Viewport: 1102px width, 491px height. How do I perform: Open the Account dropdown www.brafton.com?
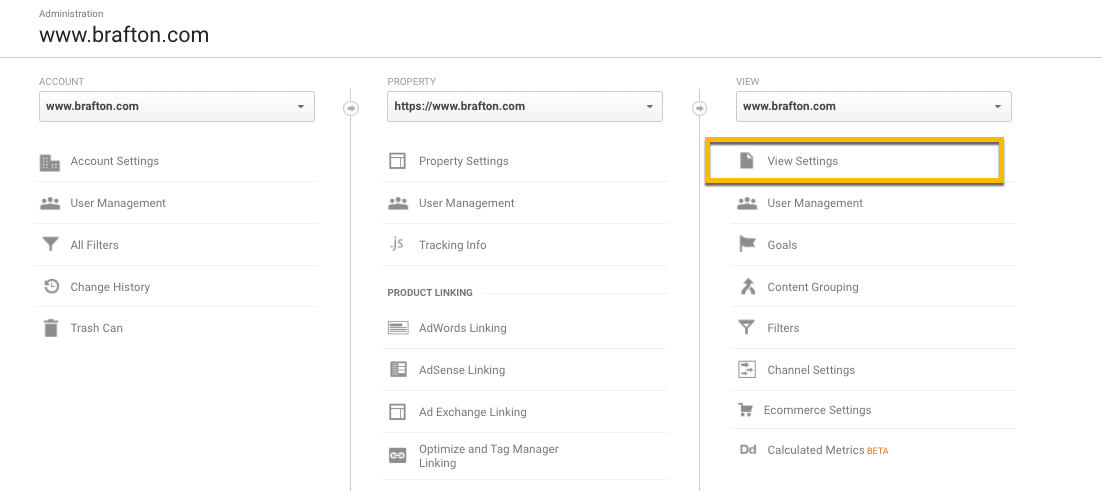(176, 107)
